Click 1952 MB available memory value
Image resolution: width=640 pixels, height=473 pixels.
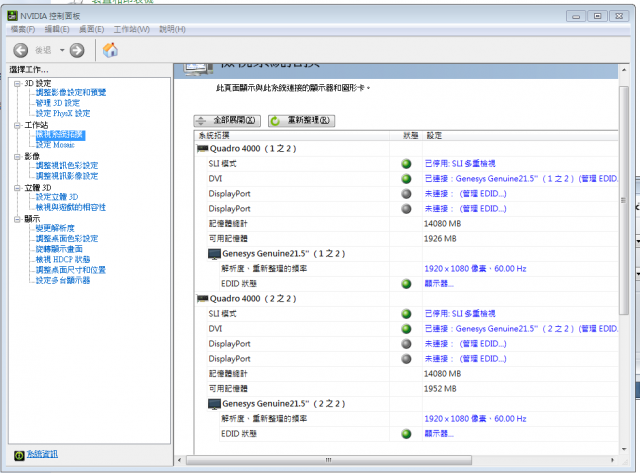(440, 389)
